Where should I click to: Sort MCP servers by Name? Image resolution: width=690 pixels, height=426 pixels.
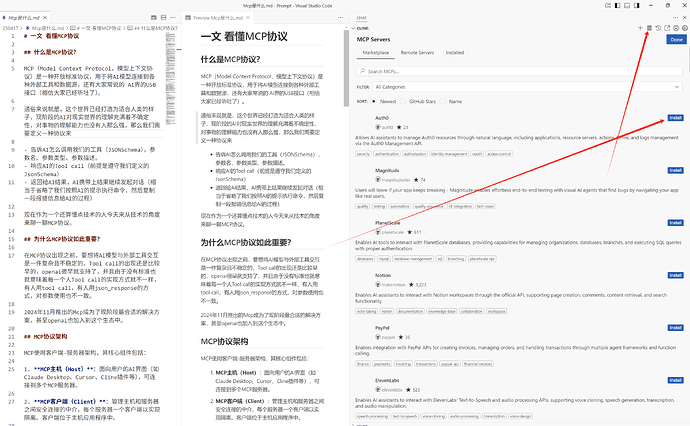click(443, 101)
